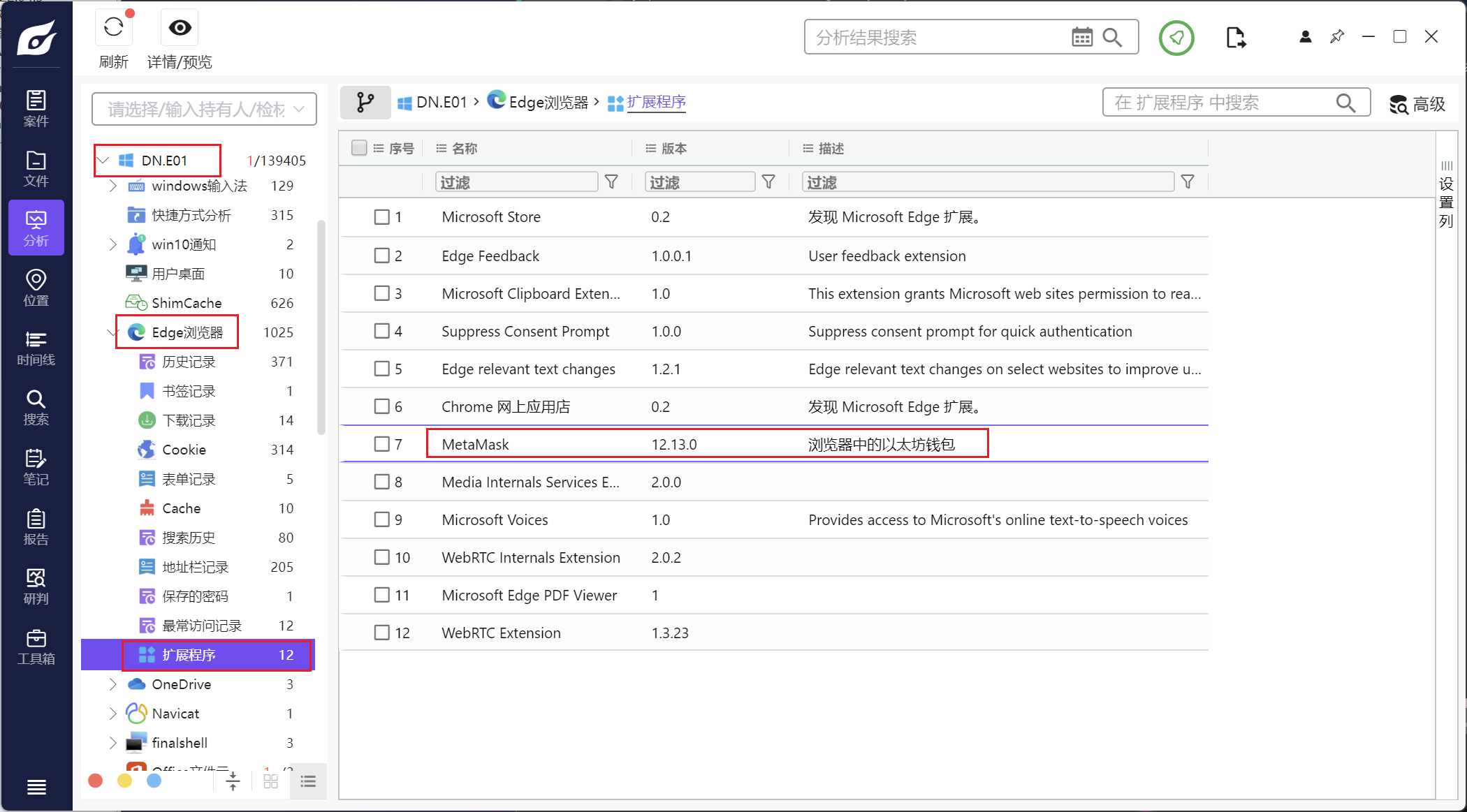Click the calendar icon in search box
The height and width of the screenshot is (812, 1467).
(1081, 37)
